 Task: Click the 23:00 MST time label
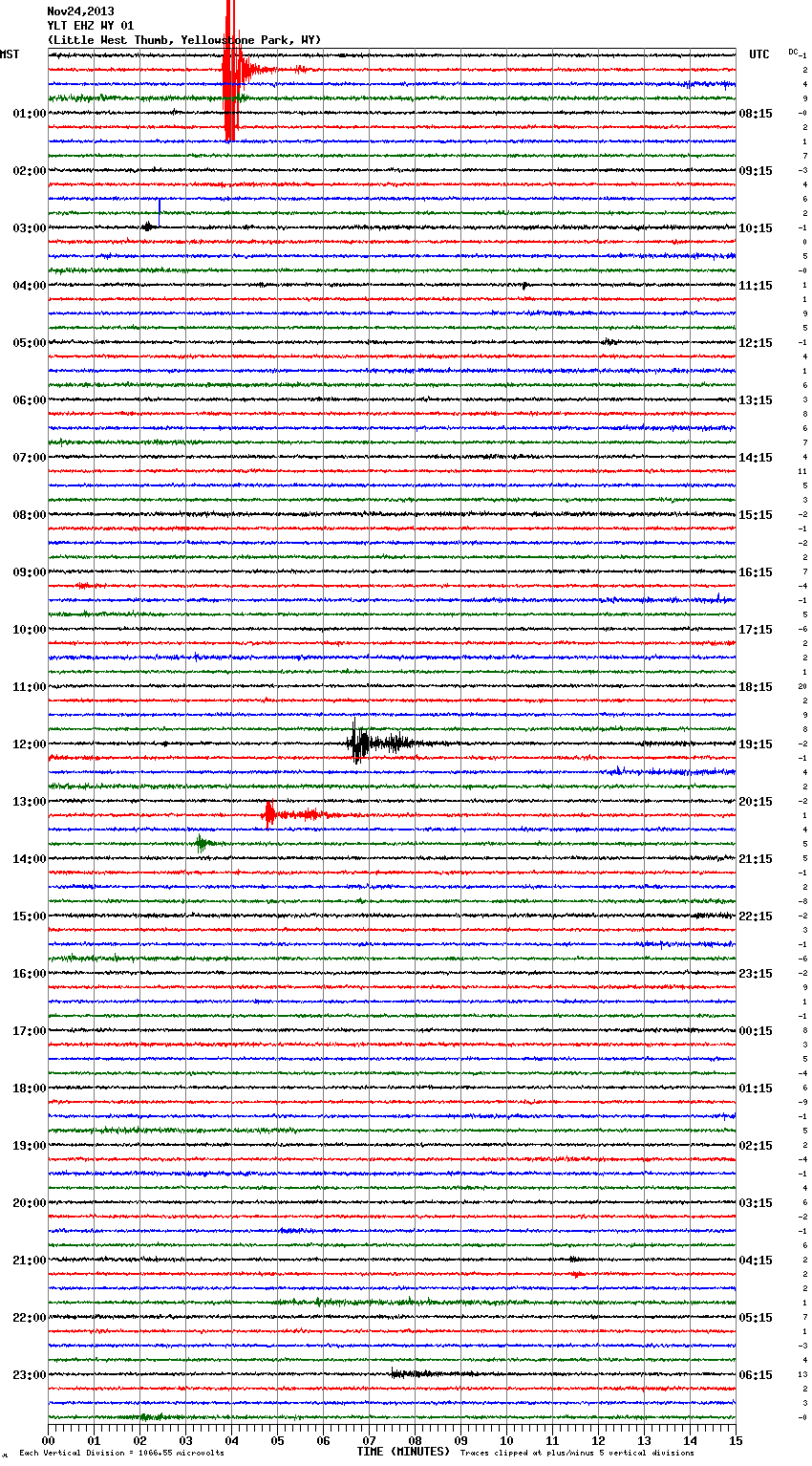(x=30, y=1375)
